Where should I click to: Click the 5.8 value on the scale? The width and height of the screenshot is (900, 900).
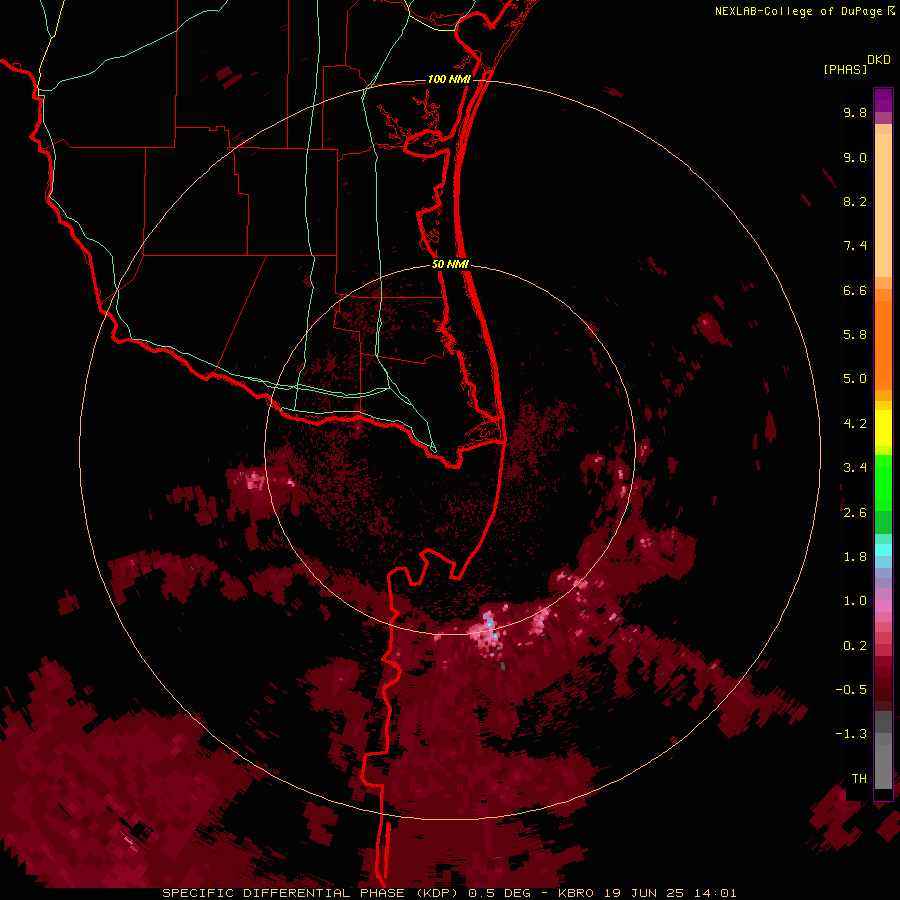pos(855,335)
